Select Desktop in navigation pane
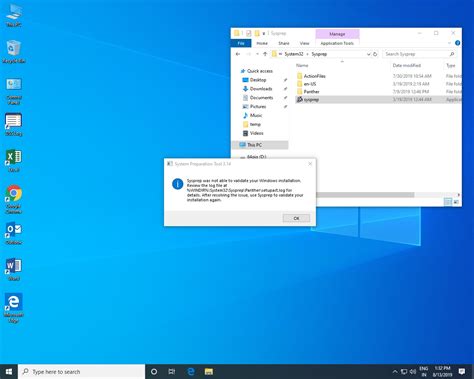This screenshot has height=379, width=474. click(x=258, y=80)
